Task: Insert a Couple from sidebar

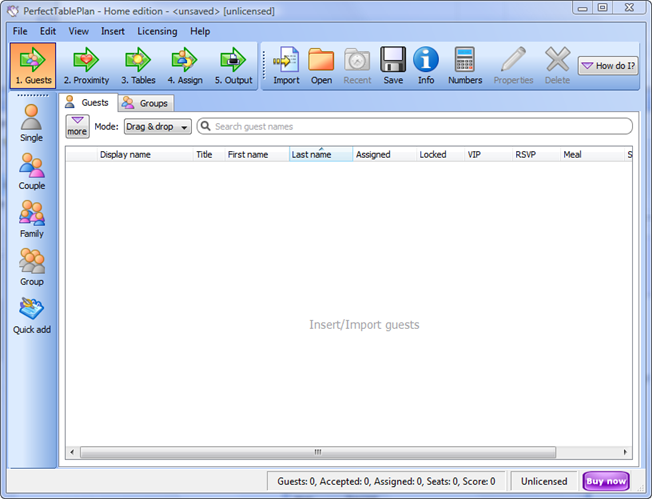Action: [x=32, y=172]
